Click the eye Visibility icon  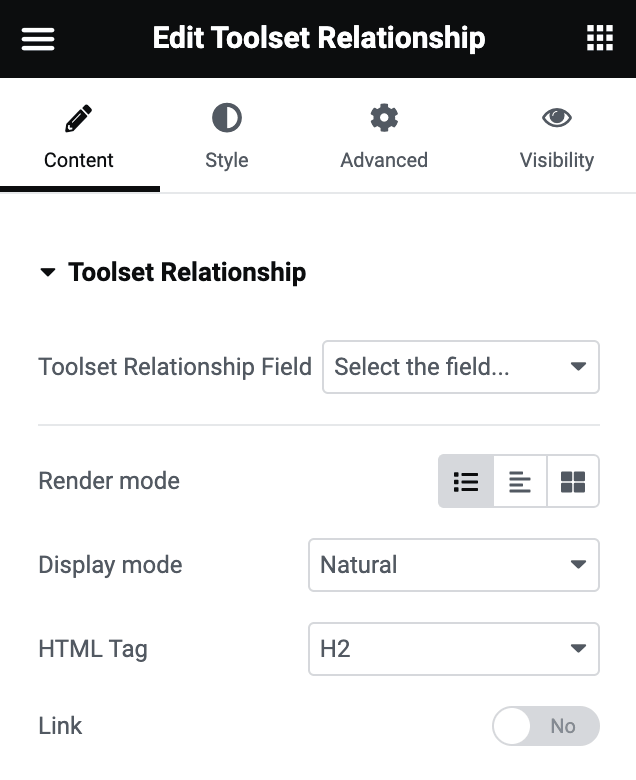557,119
